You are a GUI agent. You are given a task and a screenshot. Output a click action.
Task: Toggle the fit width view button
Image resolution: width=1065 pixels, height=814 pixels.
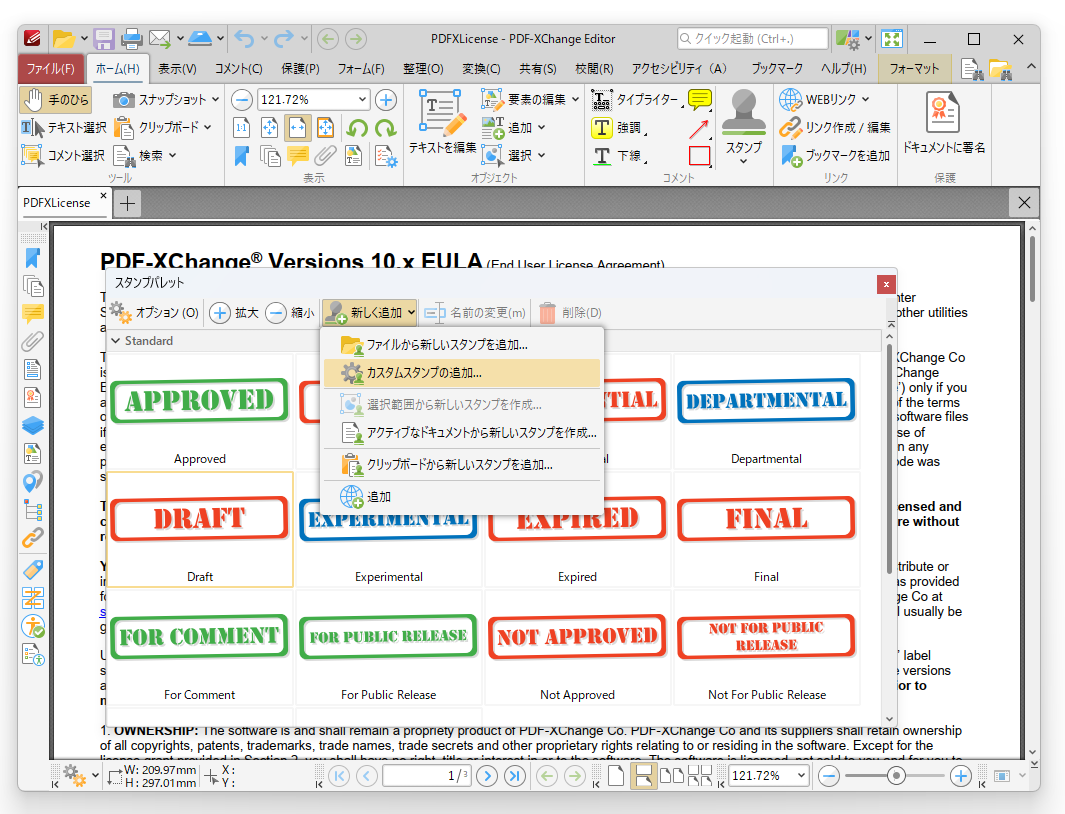297,128
